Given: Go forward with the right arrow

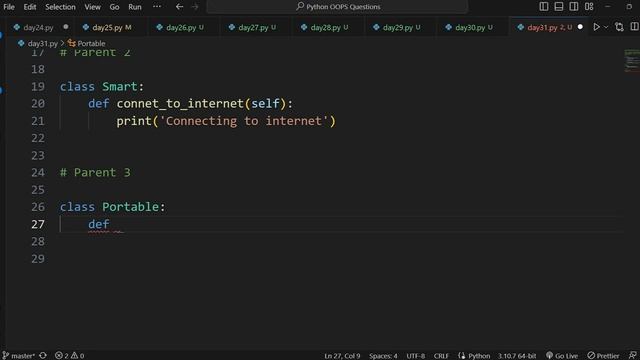Looking at the screenshot, I should point(195,7).
